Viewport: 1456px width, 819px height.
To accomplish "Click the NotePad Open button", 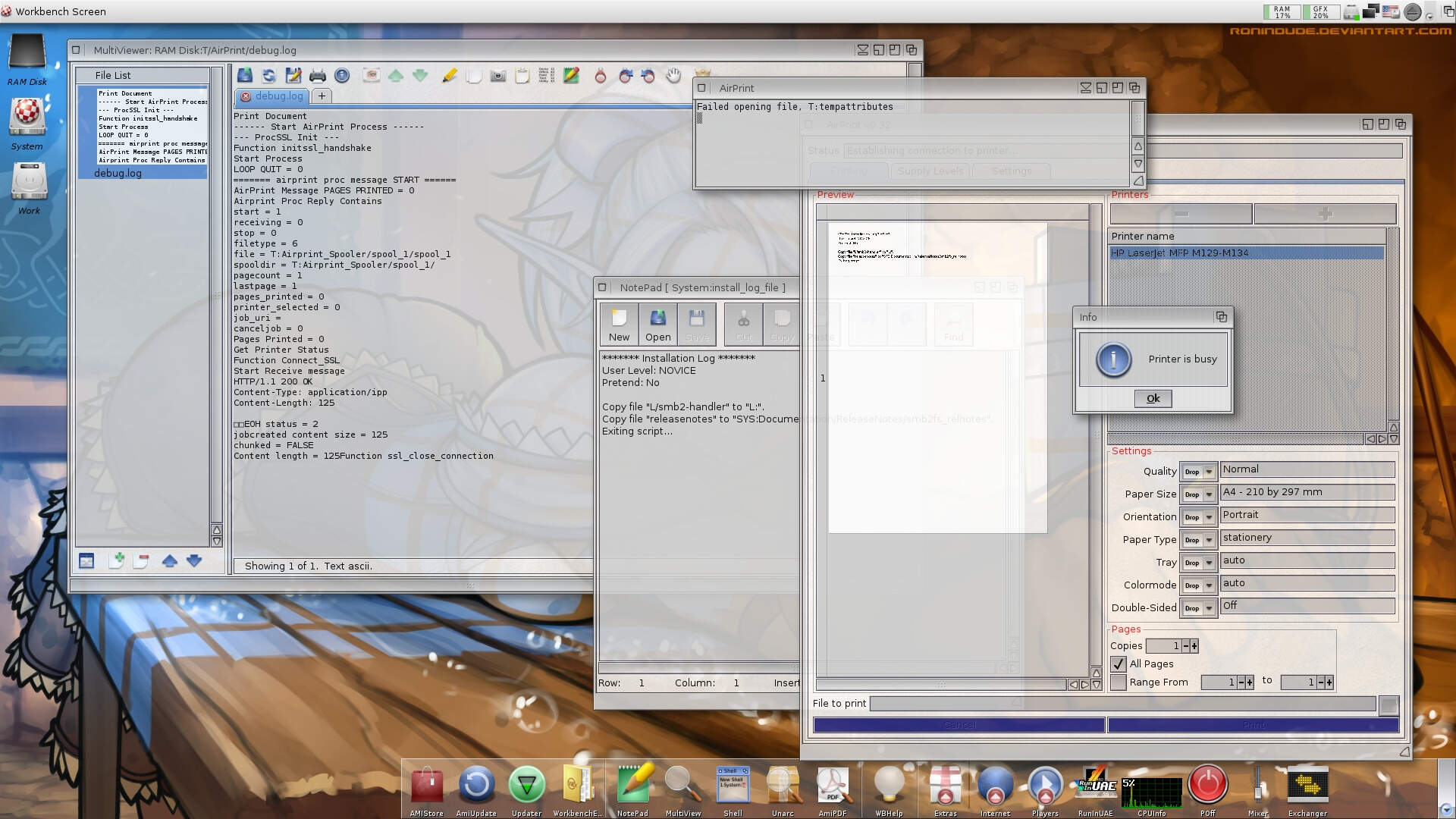I will [657, 325].
